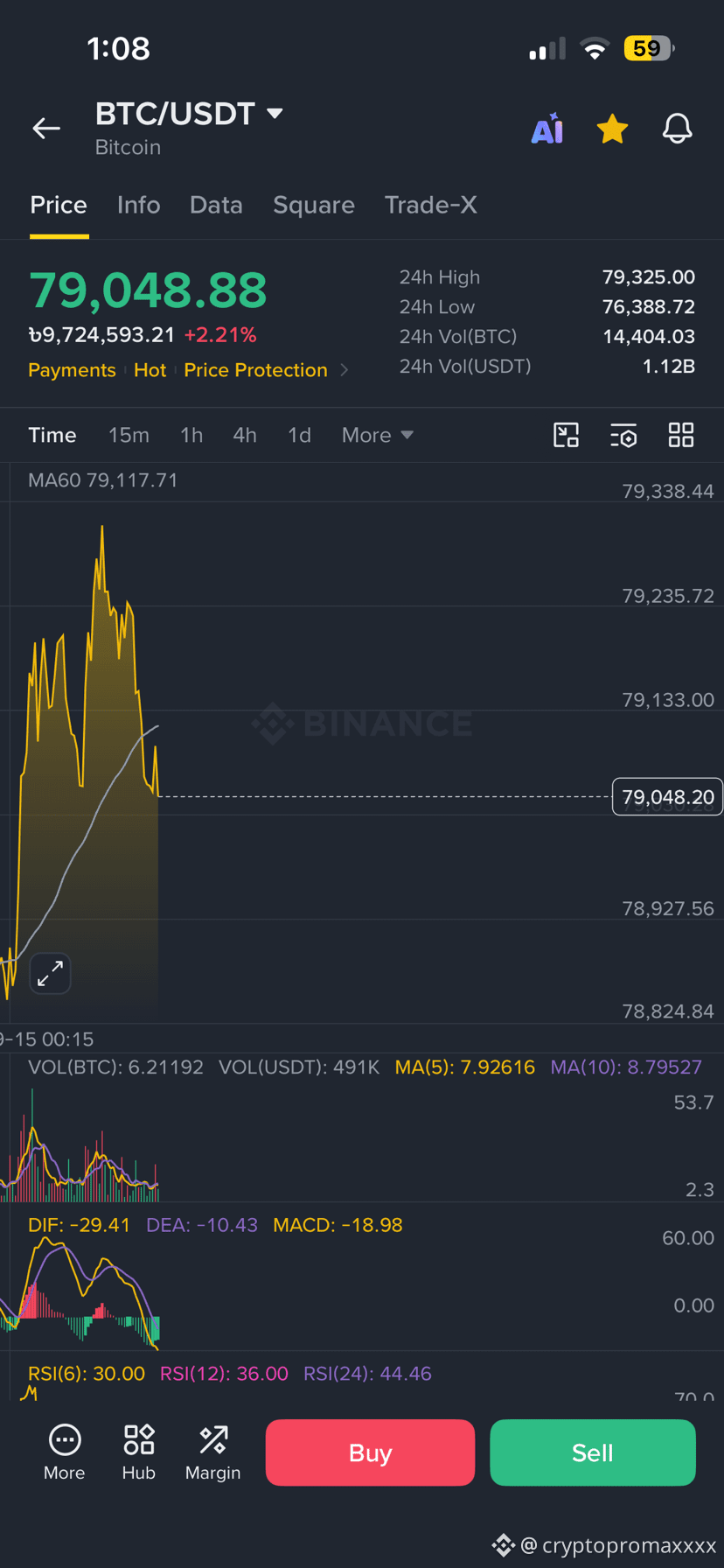724x1568 pixels.
Task: Open the multi-chart grid layout icon
Action: click(x=681, y=435)
